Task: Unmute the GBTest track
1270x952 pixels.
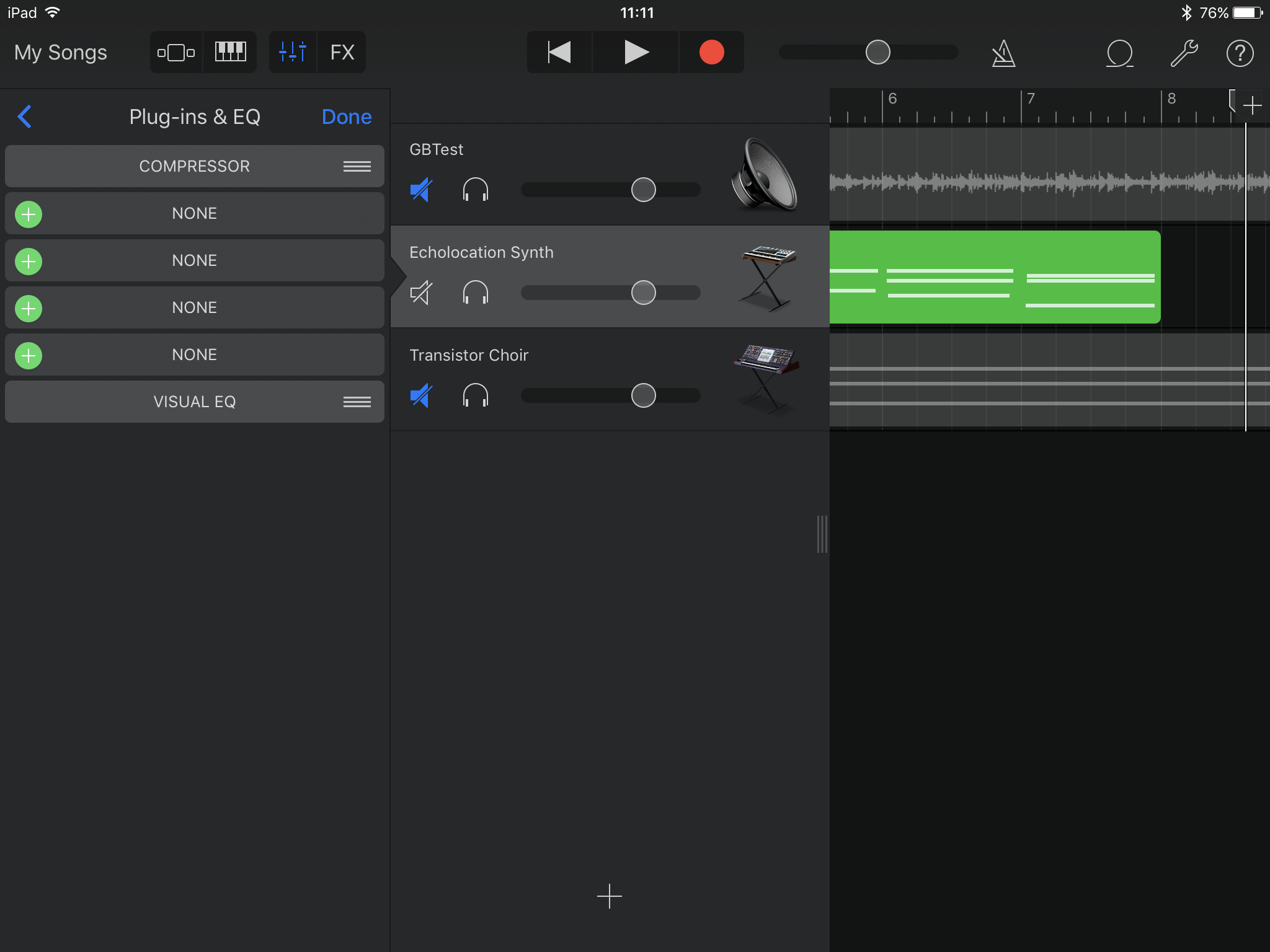Action: pos(421,190)
